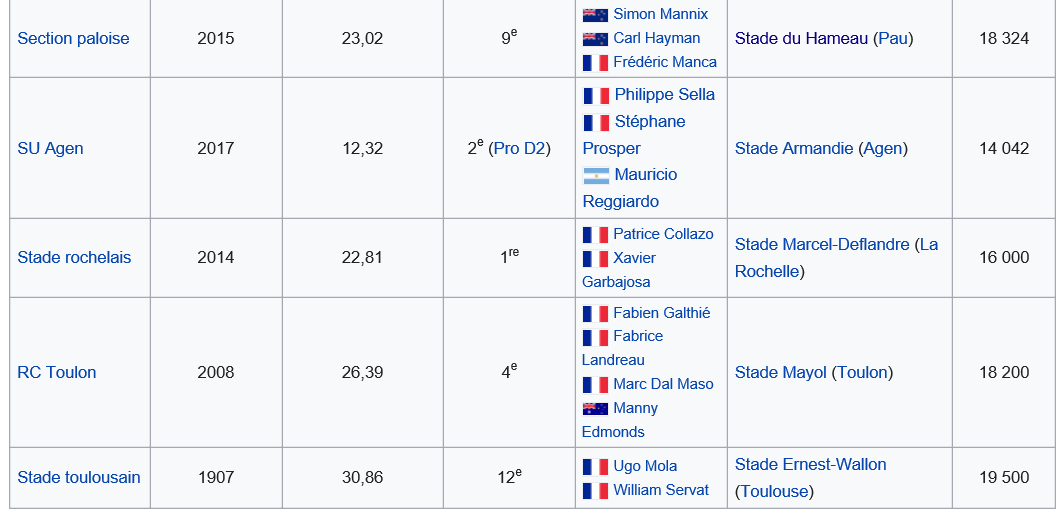The width and height of the screenshot is (1058, 509).
Task: Open the Stade Mayol stadium link
Action: [x=780, y=372]
